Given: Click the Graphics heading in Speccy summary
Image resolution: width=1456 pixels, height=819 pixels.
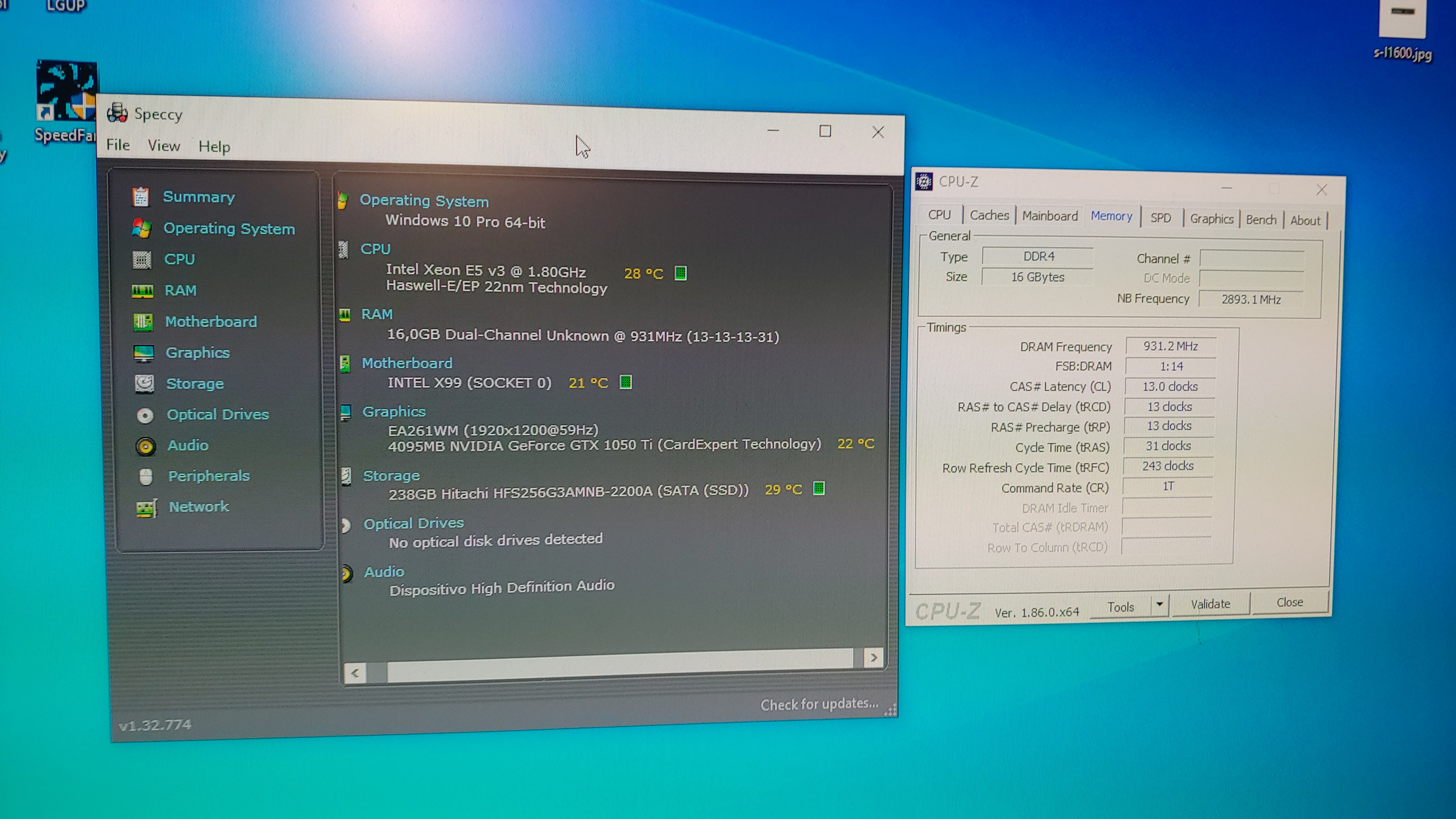Looking at the screenshot, I should click(393, 411).
